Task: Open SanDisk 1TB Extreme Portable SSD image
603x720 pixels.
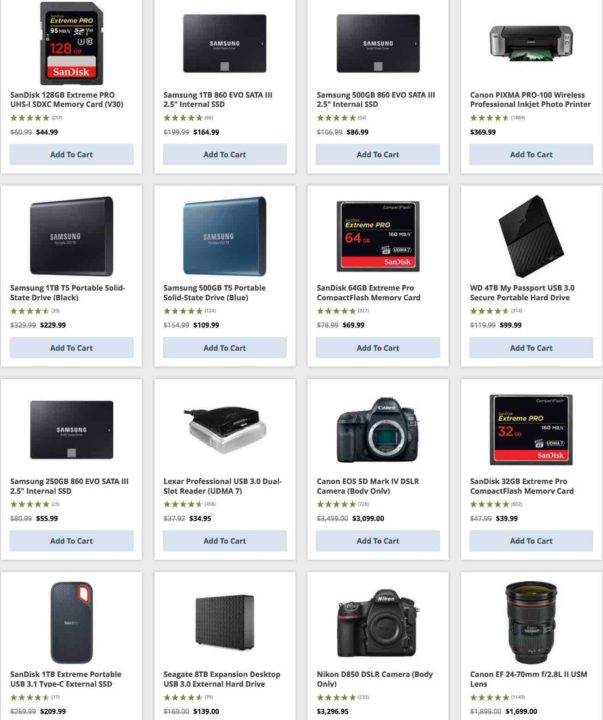Action: tap(72, 623)
